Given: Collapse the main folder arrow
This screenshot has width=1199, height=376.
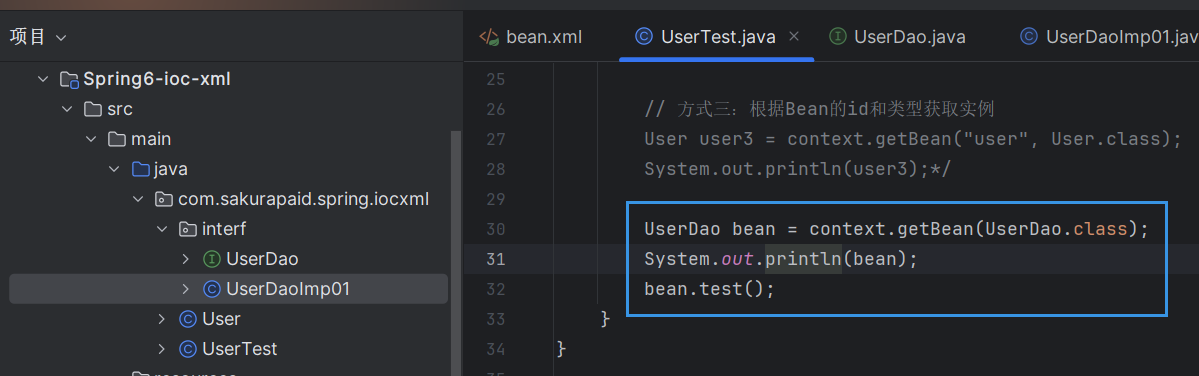Looking at the screenshot, I should click(91, 139).
